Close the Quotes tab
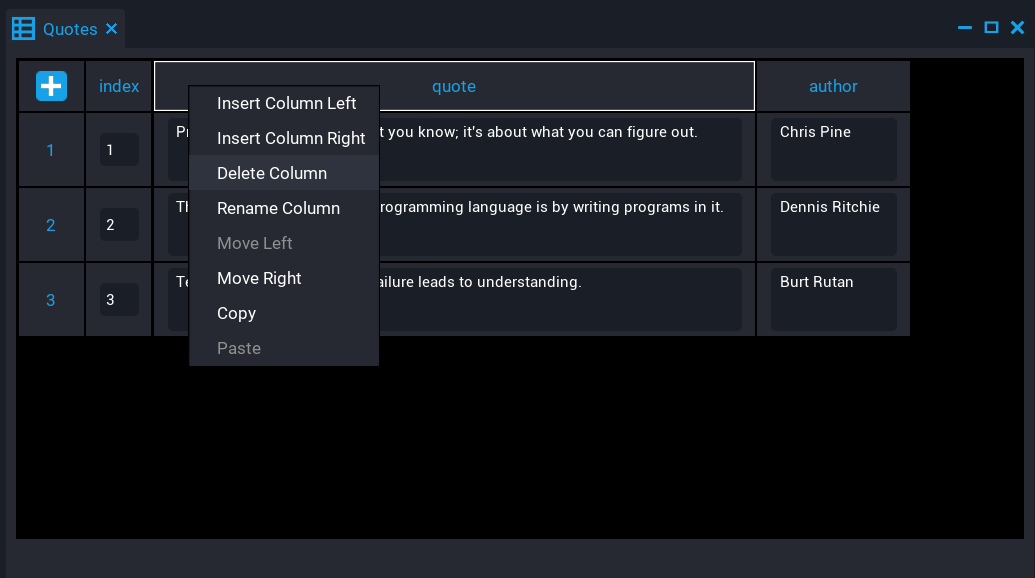This screenshot has height=578, width=1035. (112, 29)
